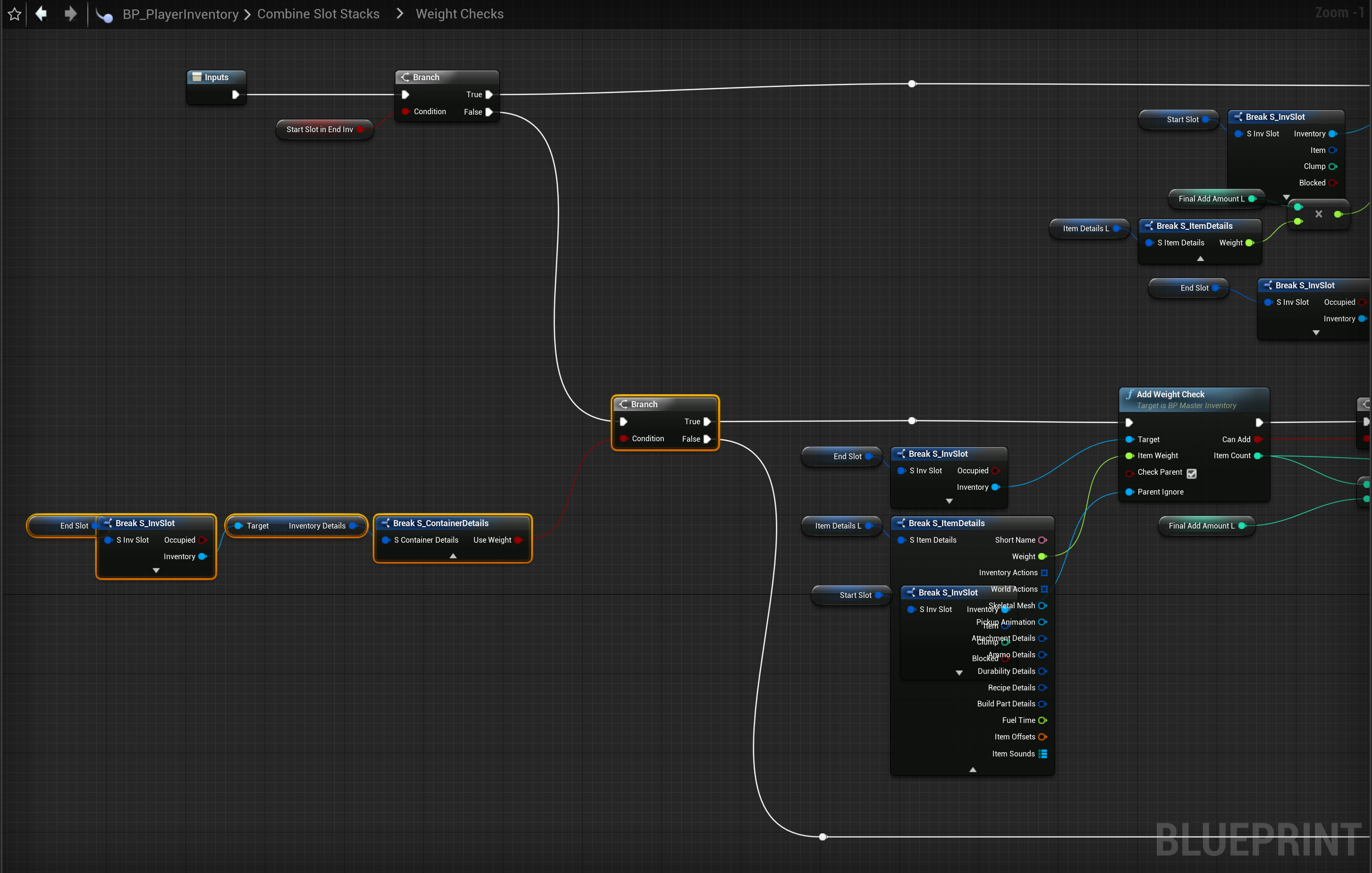
Task: Navigate back with the left arrow
Action: (41, 13)
